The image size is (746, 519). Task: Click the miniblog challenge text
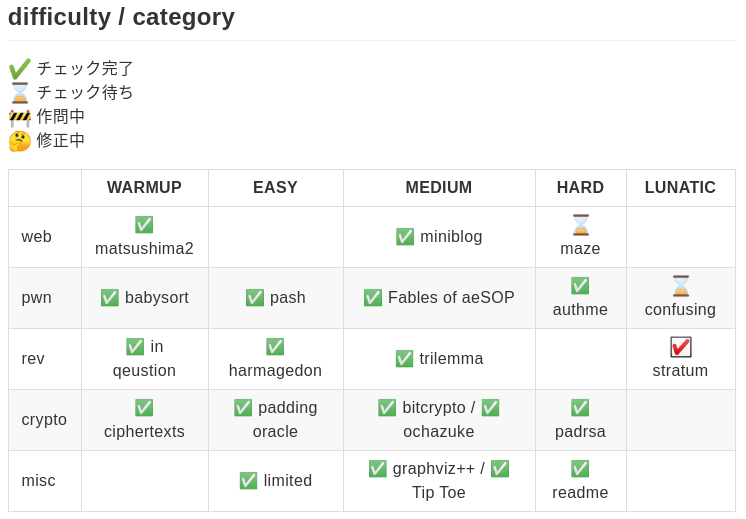(x=451, y=237)
